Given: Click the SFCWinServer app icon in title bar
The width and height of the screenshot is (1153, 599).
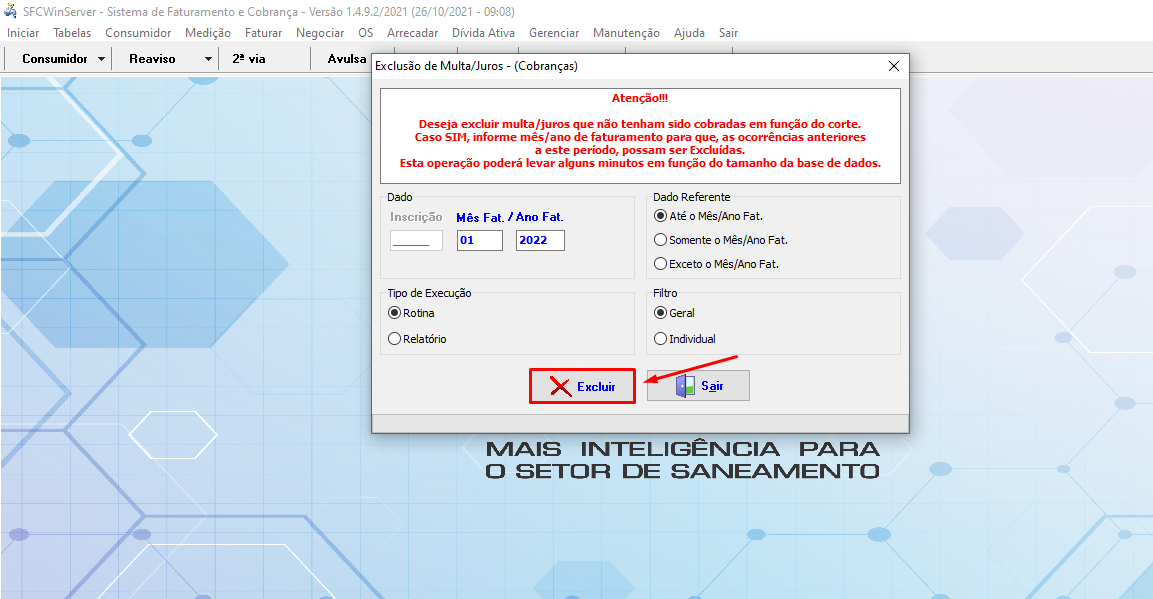Looking at the screenshot, I should [x=11, y=11].
